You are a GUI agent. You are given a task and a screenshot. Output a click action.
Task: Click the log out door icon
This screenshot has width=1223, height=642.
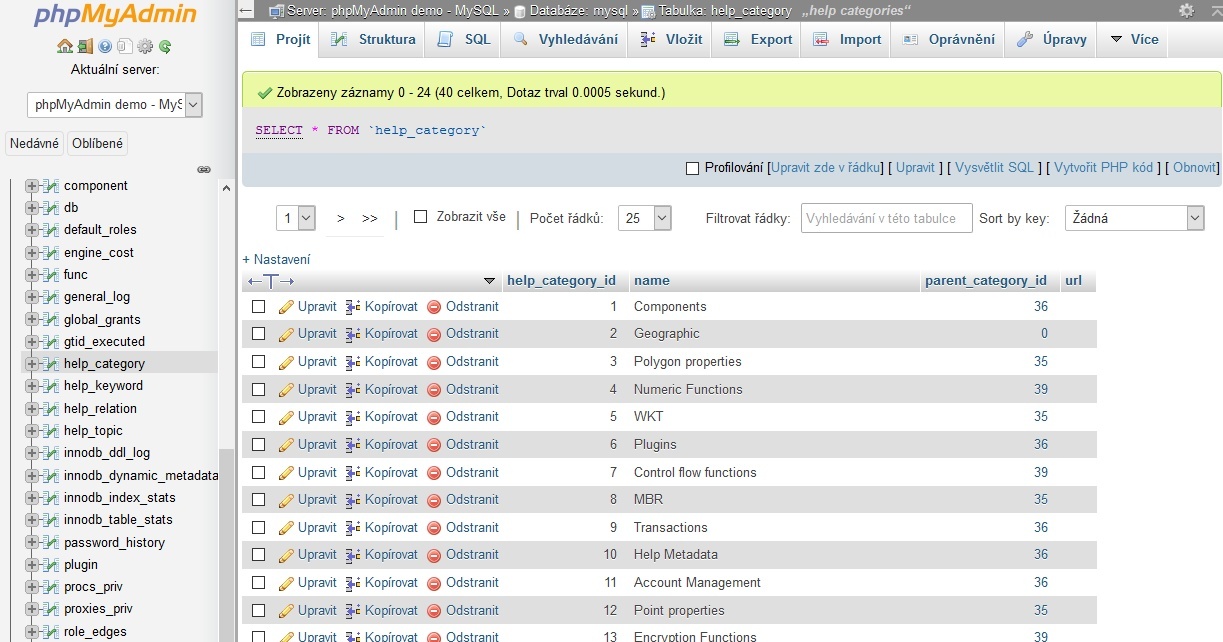tap(85, 46)
